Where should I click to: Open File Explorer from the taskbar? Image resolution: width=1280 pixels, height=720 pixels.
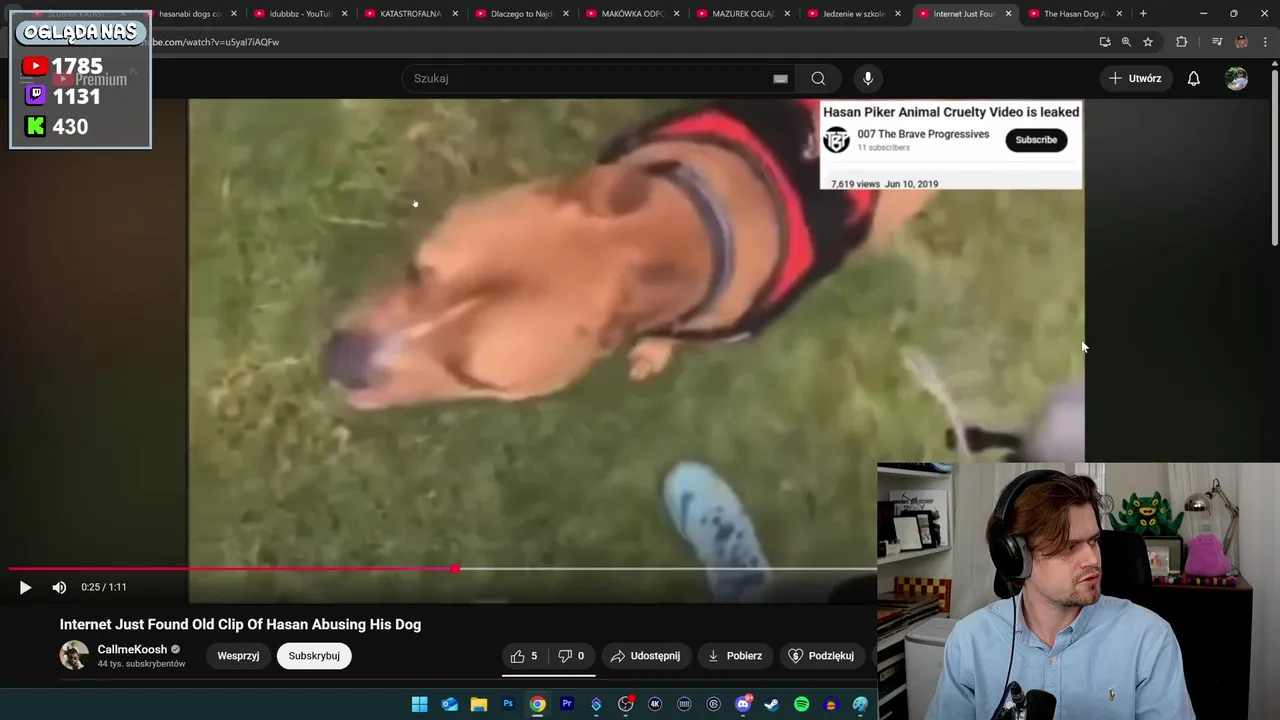pos(479,705)
